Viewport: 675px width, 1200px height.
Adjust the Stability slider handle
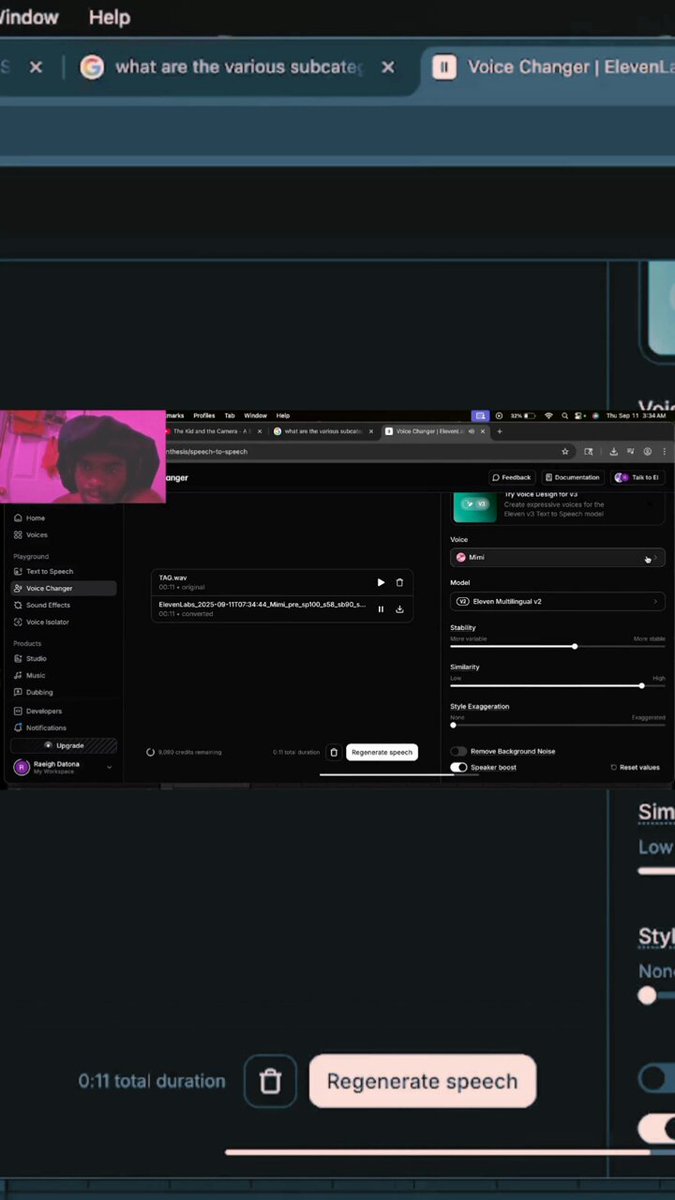(x=574, y=646)
